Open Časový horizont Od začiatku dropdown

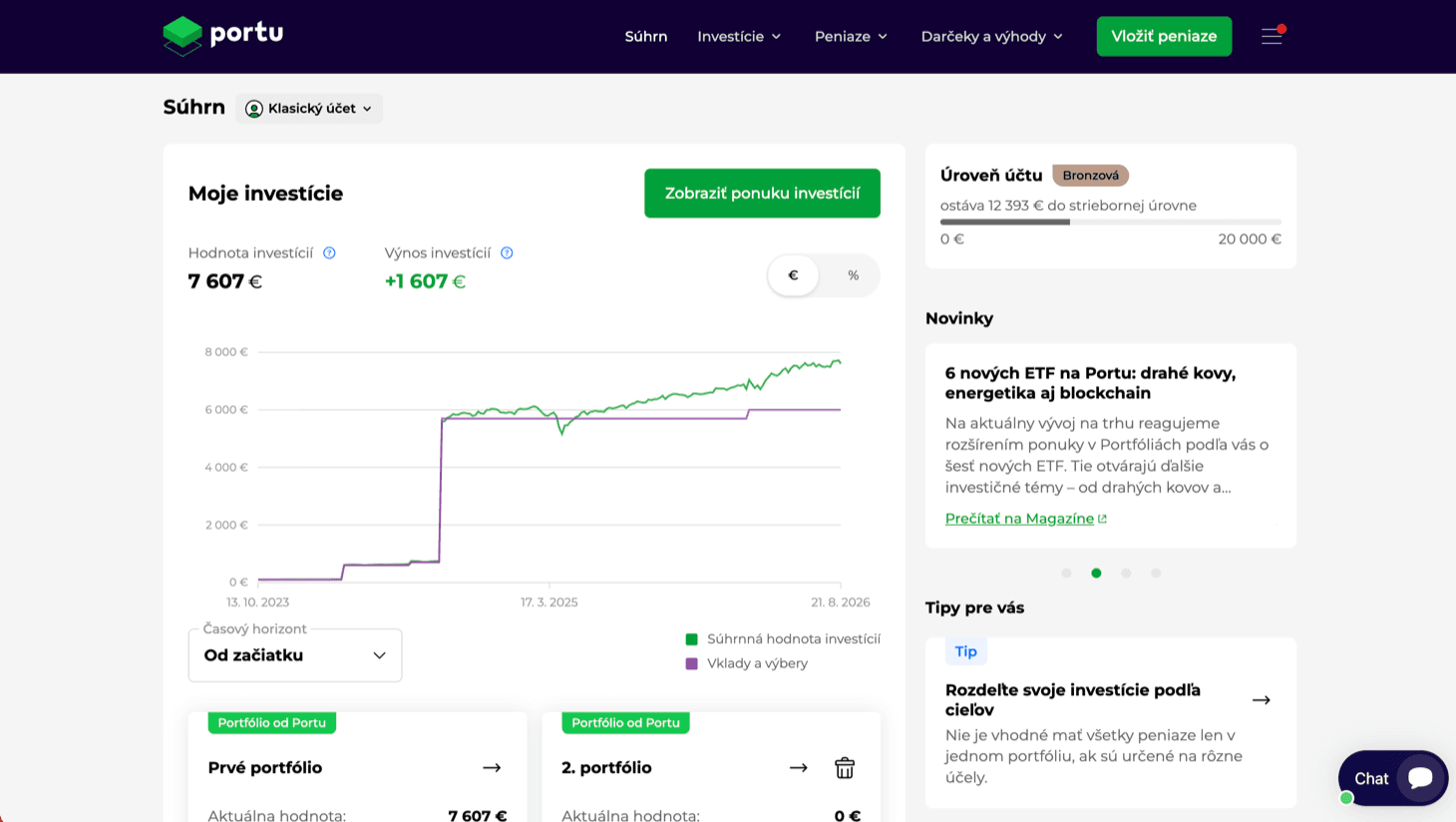point(295,655)
